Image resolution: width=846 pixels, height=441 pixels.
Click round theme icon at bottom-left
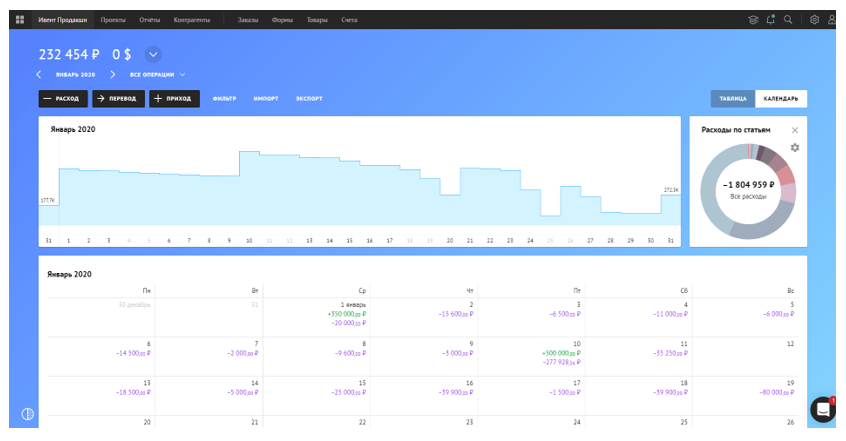28,415
